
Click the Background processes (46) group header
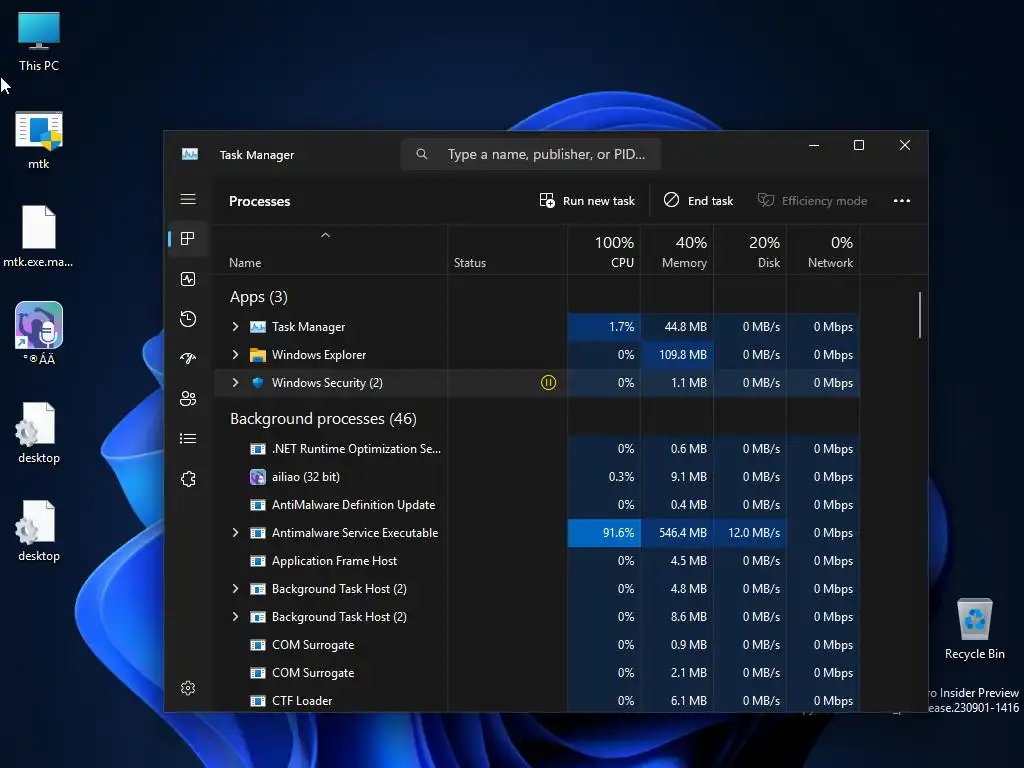(x=323, y=419)
